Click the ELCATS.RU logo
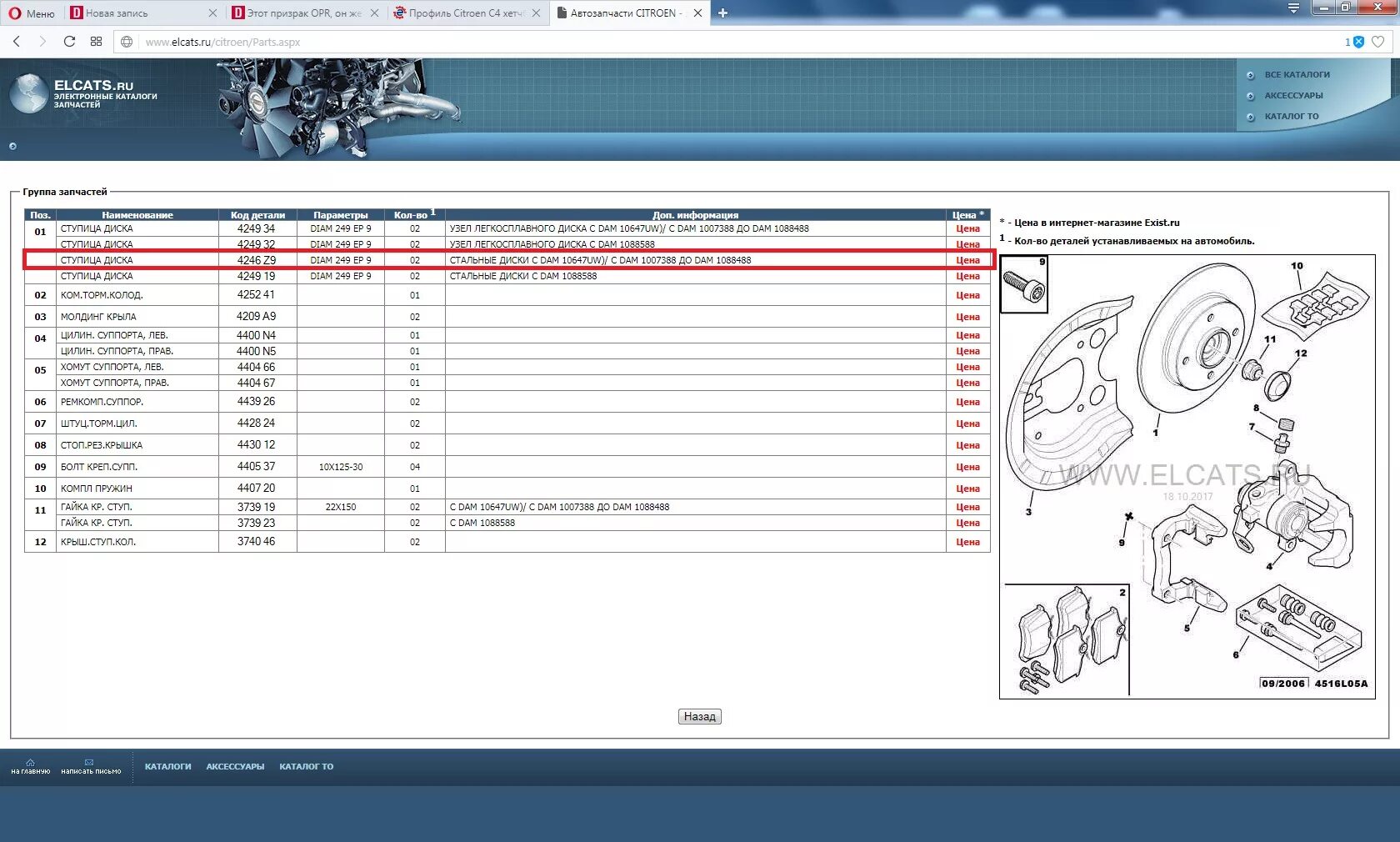1400x842 pixels. tap(83, 93)
